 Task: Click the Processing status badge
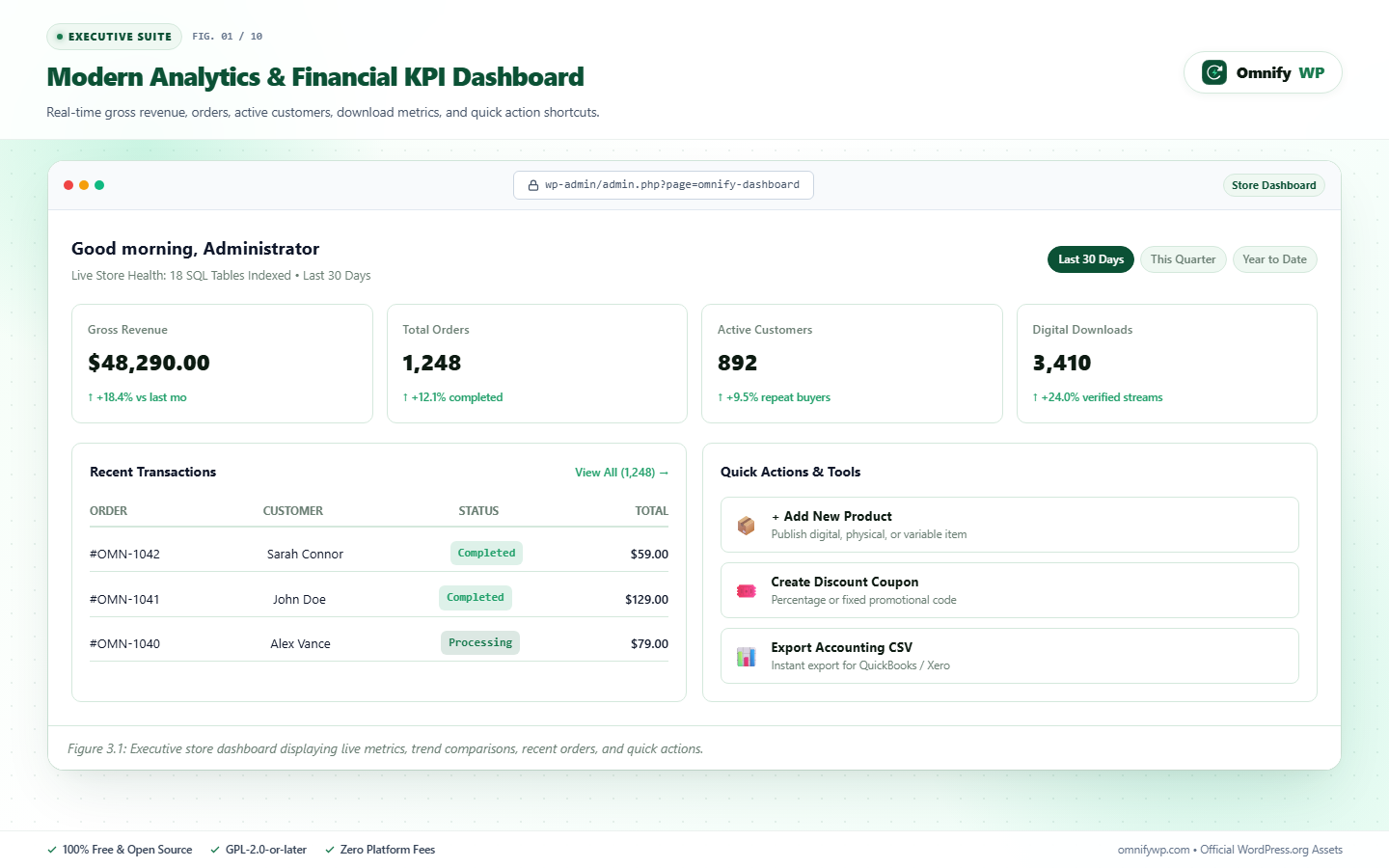[480, 643]
